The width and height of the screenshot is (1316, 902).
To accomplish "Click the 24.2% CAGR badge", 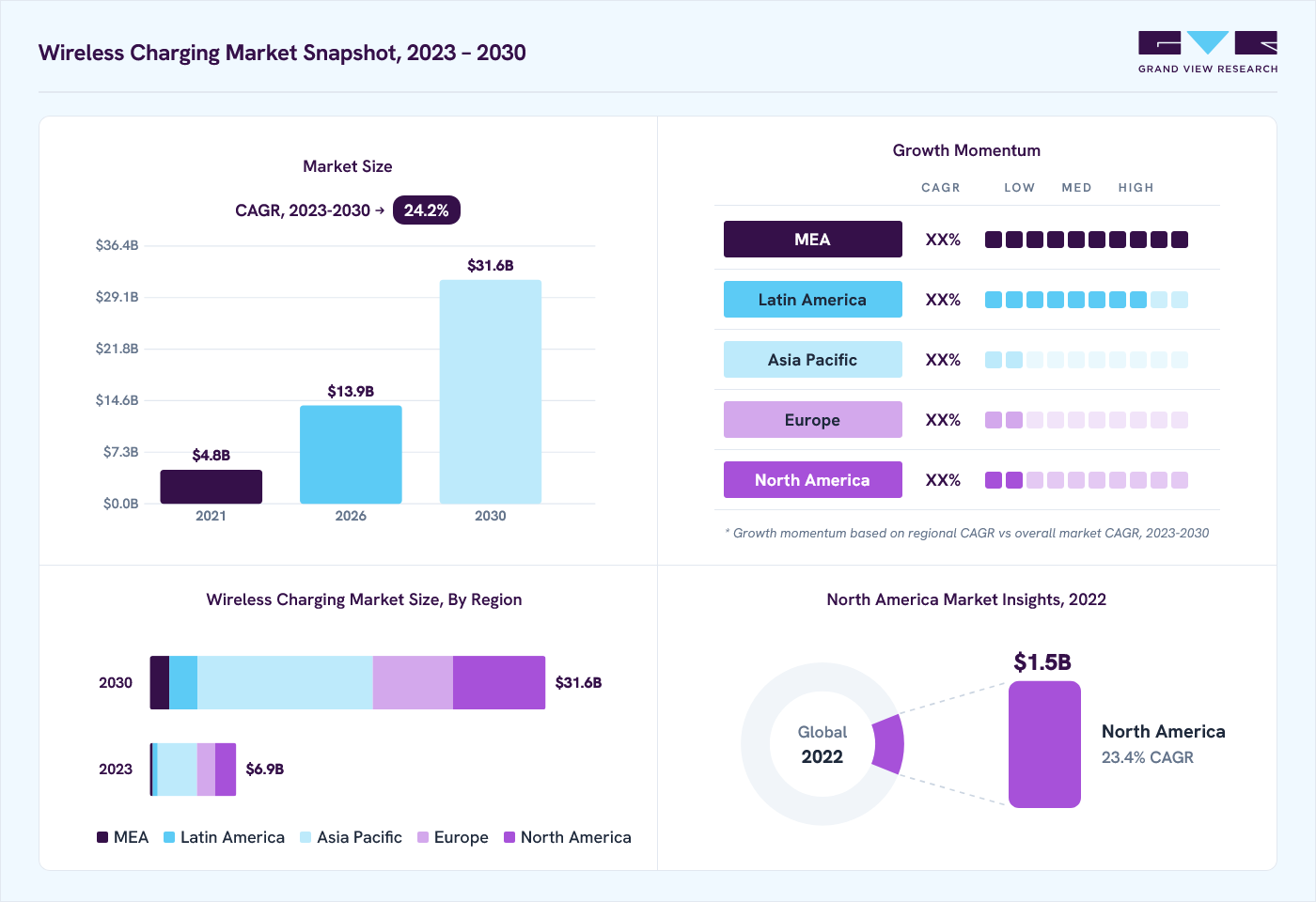I will (x=427, y=210).
